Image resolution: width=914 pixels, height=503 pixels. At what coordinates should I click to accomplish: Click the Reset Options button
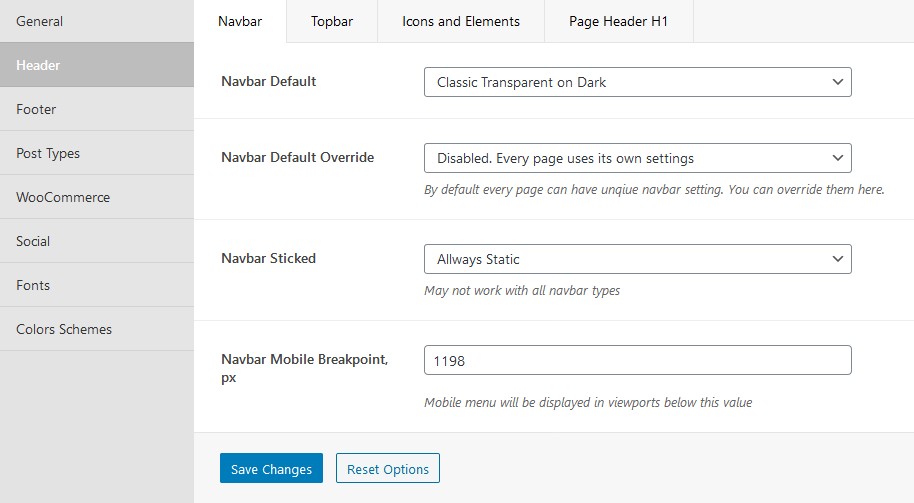coord(388,468)
